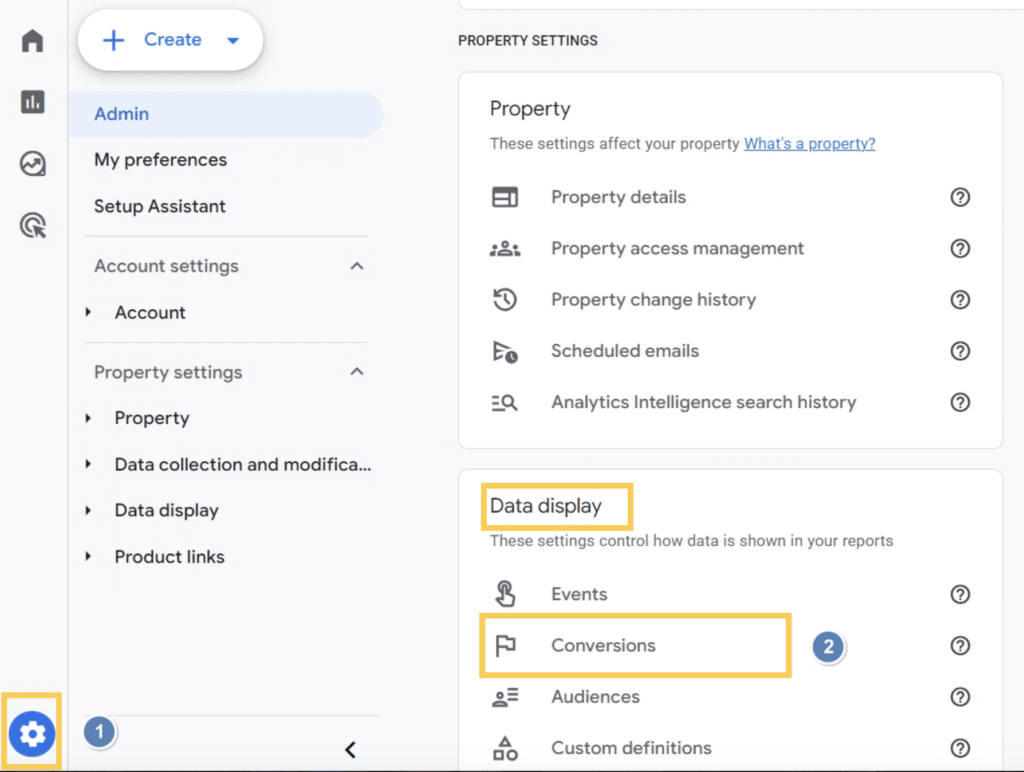Viewport: 1024px width, 772px height.
Task: Open My preferences
Action: coord(161,160)
